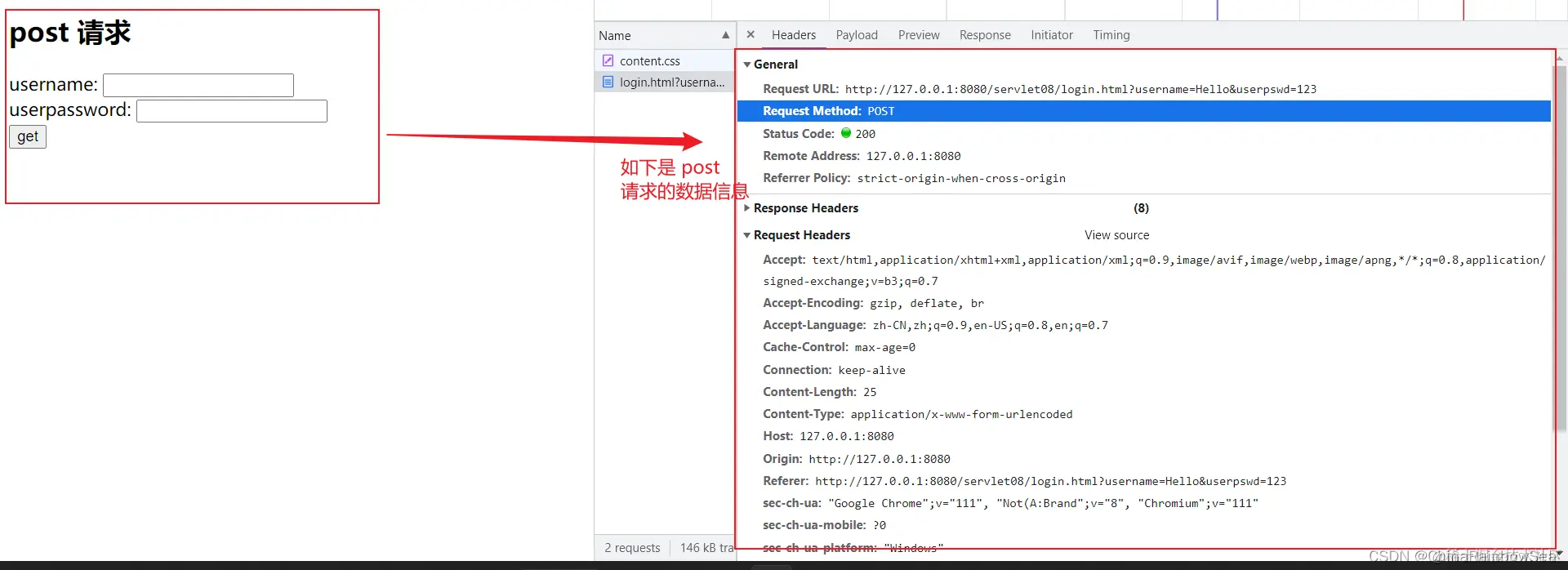
Task: Click the 146 kB transferred status text
Action: pos(707,548)
